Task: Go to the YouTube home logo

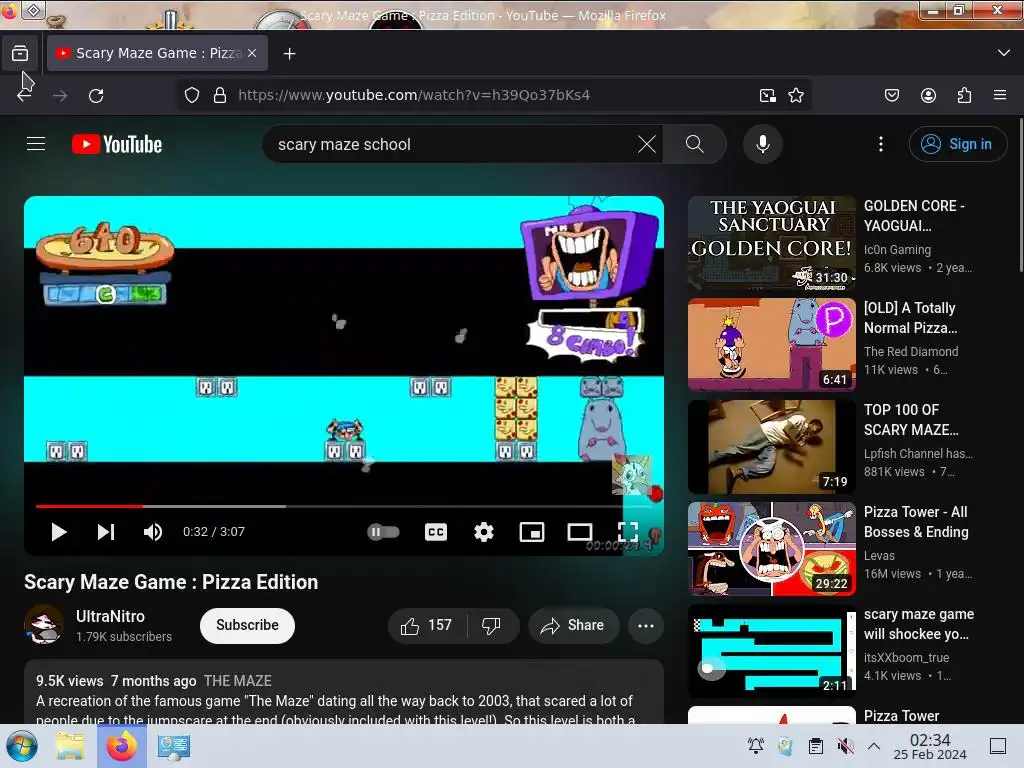Action: click(117, 144)
